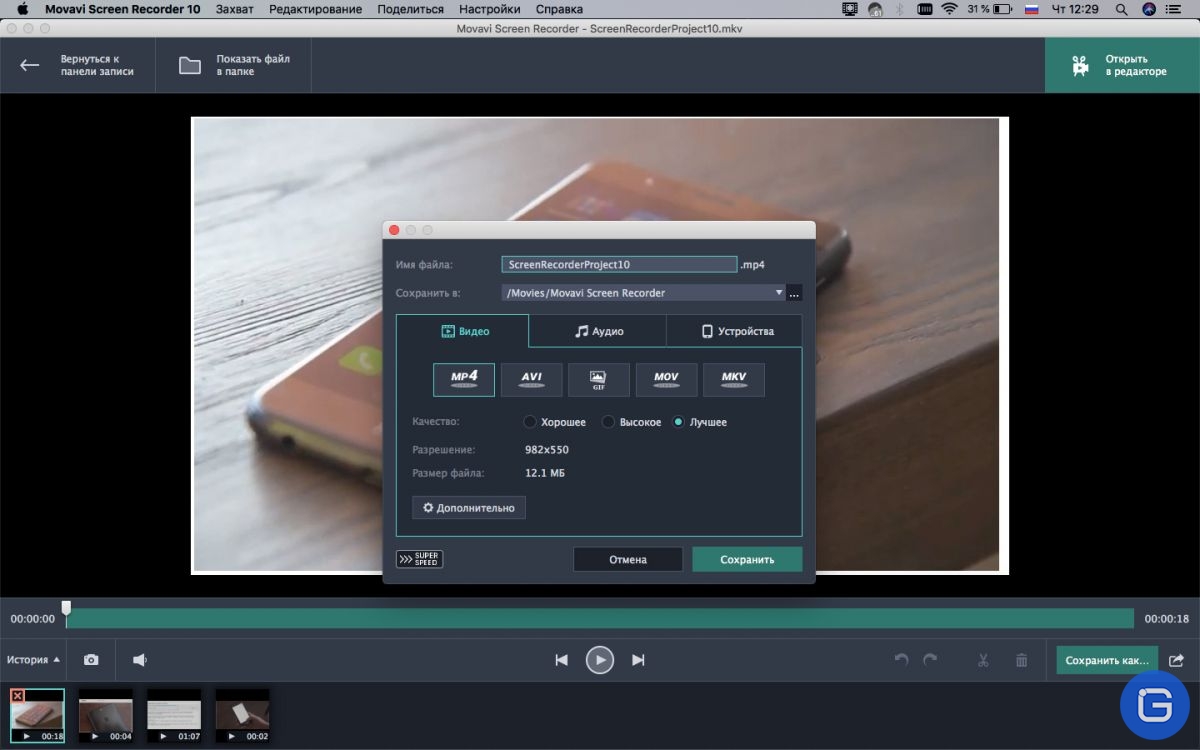Open the Поделиться menu
Viewport: 1200px width, 750px height.
[410, 9]
